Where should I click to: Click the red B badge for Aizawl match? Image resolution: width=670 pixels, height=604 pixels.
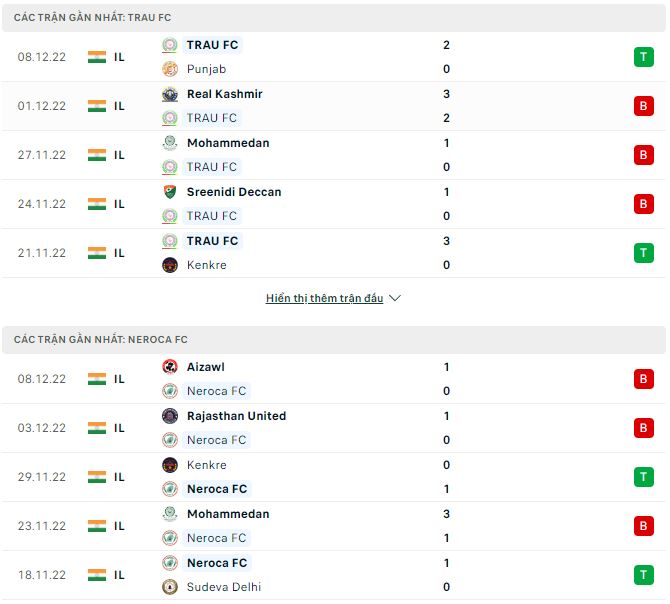pyautogui.click(x=644, y=379)
